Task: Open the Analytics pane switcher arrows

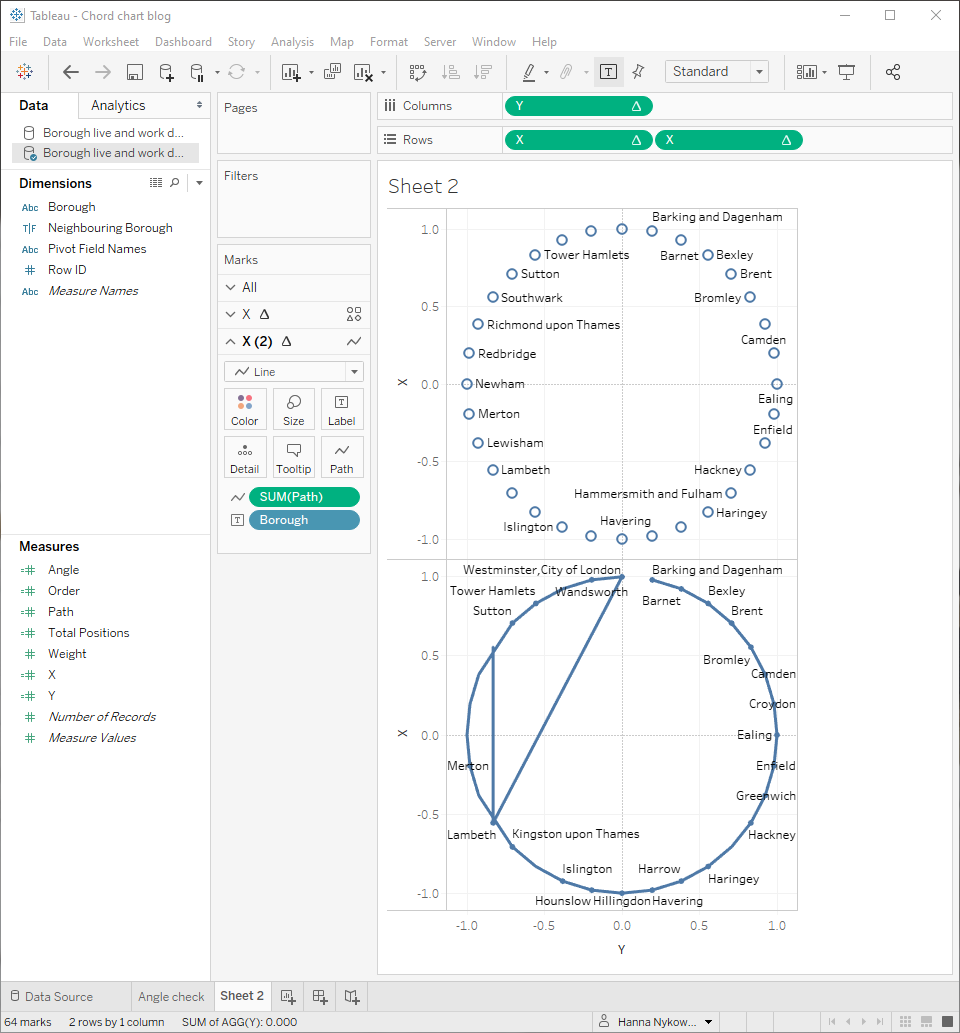Action: (x=199, y=105)
